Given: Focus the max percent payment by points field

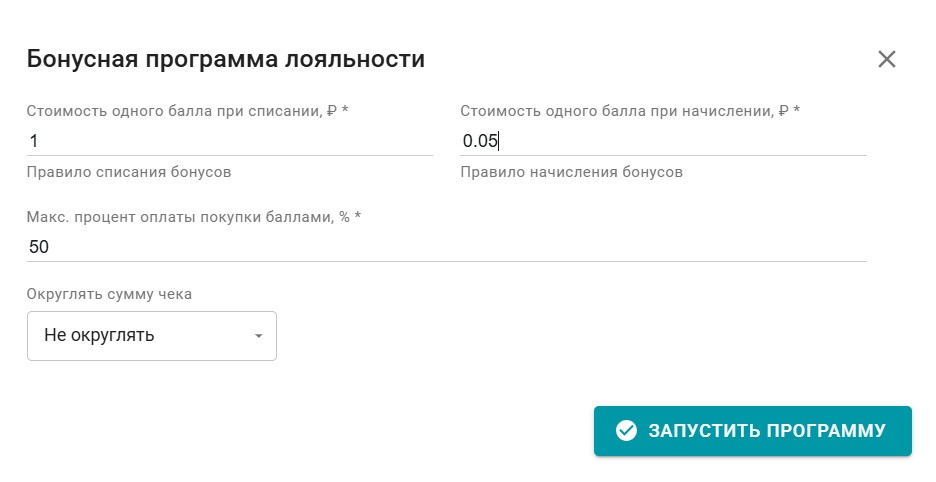Looking at the screenshot, I should 446,247.
